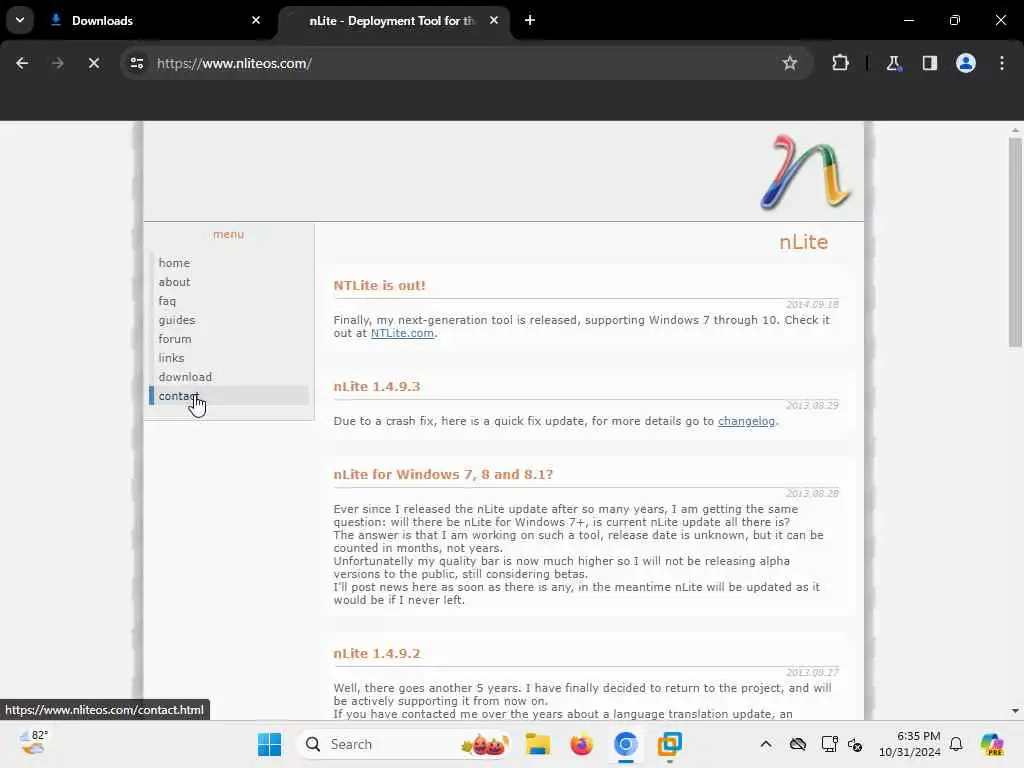This screenshot has width=1024, height=768.
Task: Show hidden system tray icons
Action: pyautogui.click(x=766, y=744)
